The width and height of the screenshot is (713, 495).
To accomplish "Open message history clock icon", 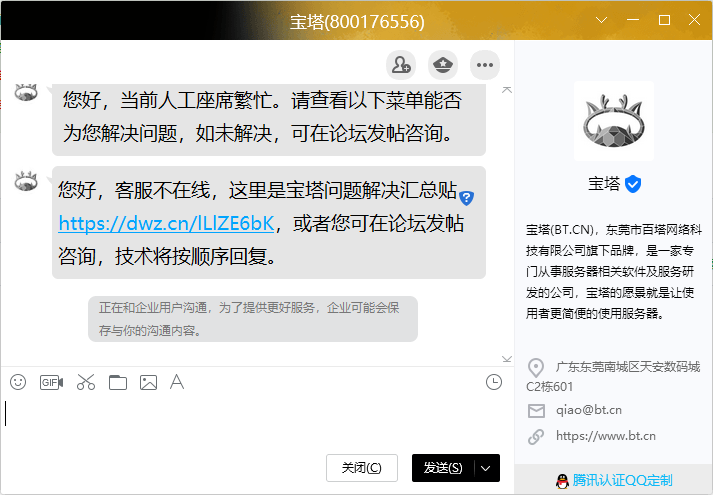I will click(x=494, y=382).
